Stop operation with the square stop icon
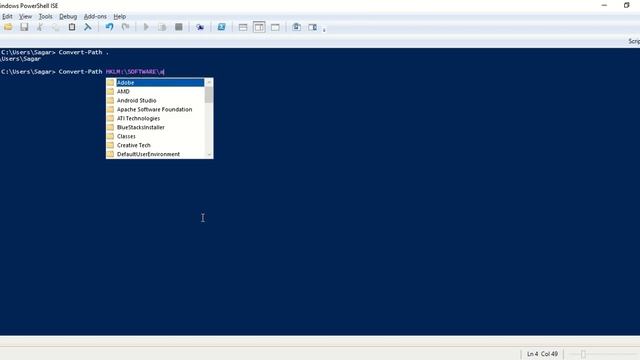This screenshot has width=640, height=360. 178,27
